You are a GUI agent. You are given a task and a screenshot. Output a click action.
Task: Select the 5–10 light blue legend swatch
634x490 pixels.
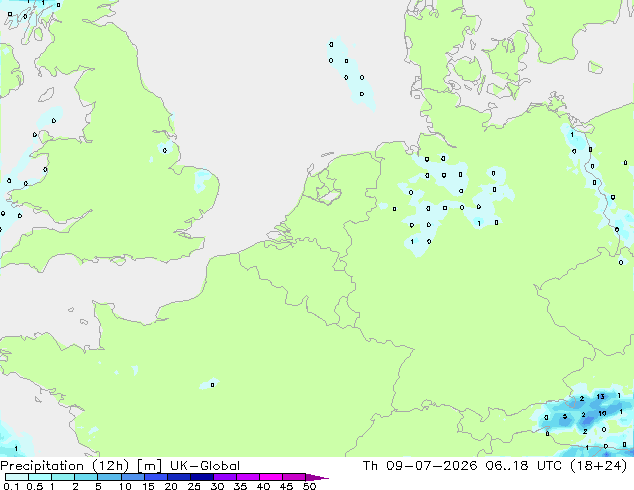click(109, 477)
